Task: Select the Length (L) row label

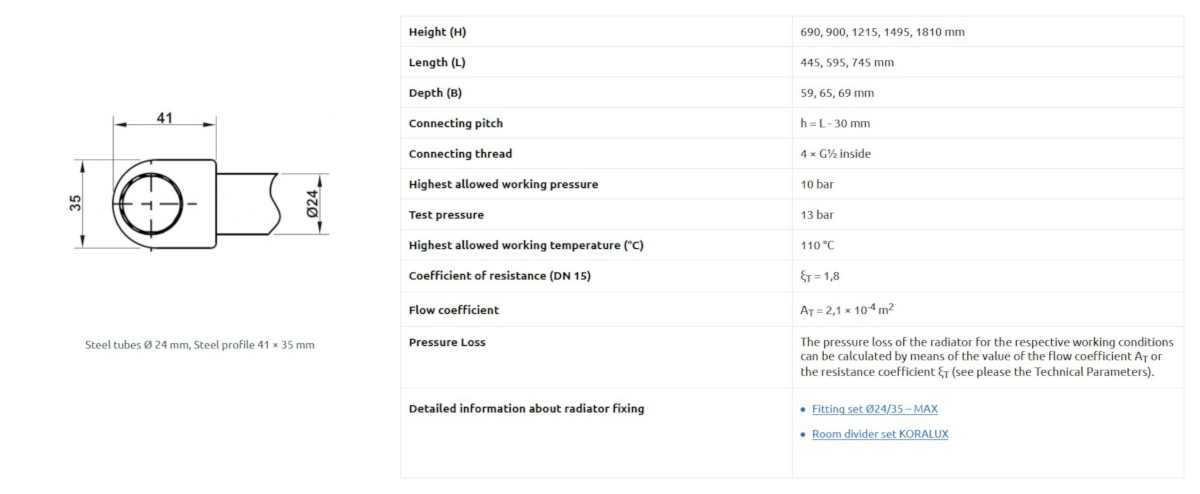Action: [437, 62]
